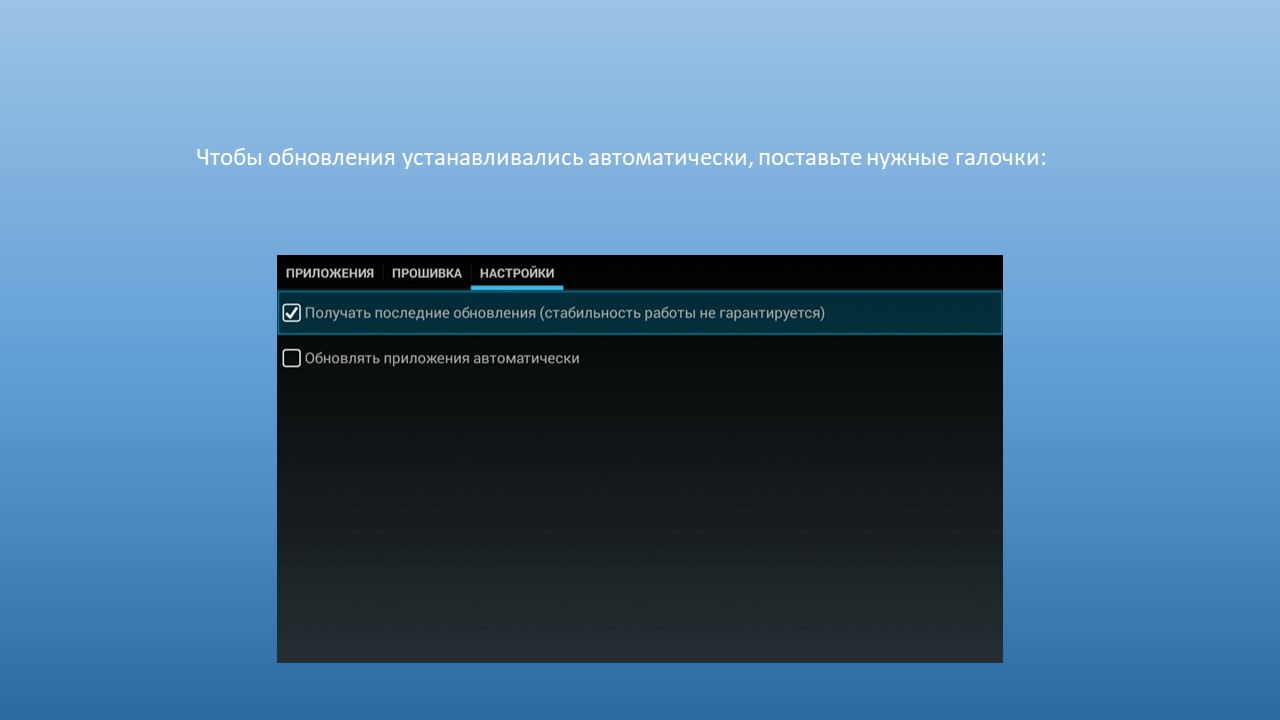1280x720 pixels.
Task: Uncheck the Получать последние обновления checkbox
Action: tap(291, 313)
